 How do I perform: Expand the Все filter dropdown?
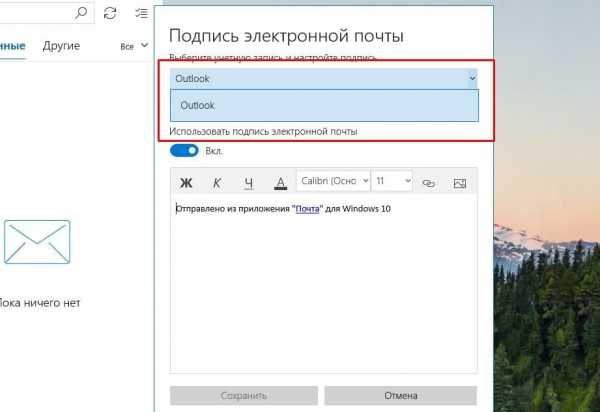coord(134,46)
